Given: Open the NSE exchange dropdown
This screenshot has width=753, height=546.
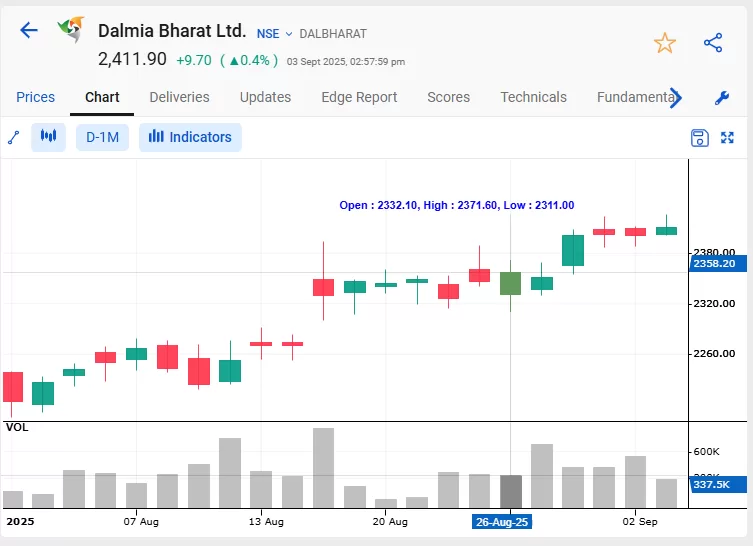Looking at the screenshot, I should point(274,34).
